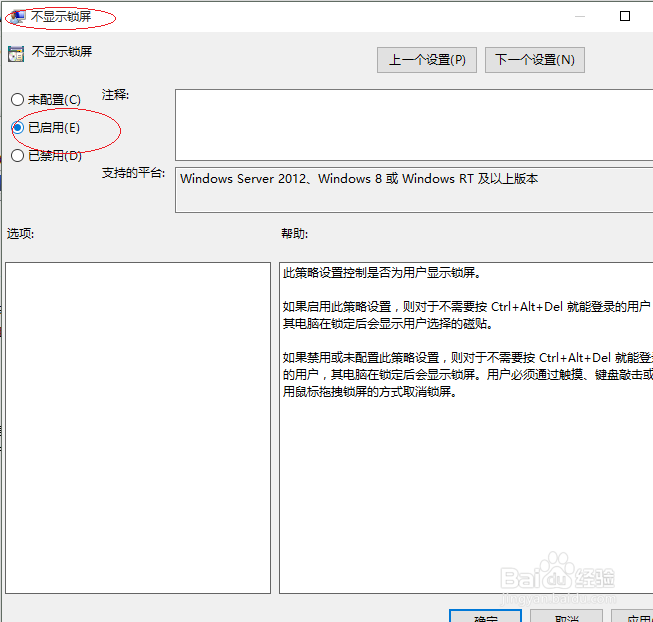Apply changes with 应用 button
Image resolution: width=653 pixels, height=622 pixels.
point(632,616)
